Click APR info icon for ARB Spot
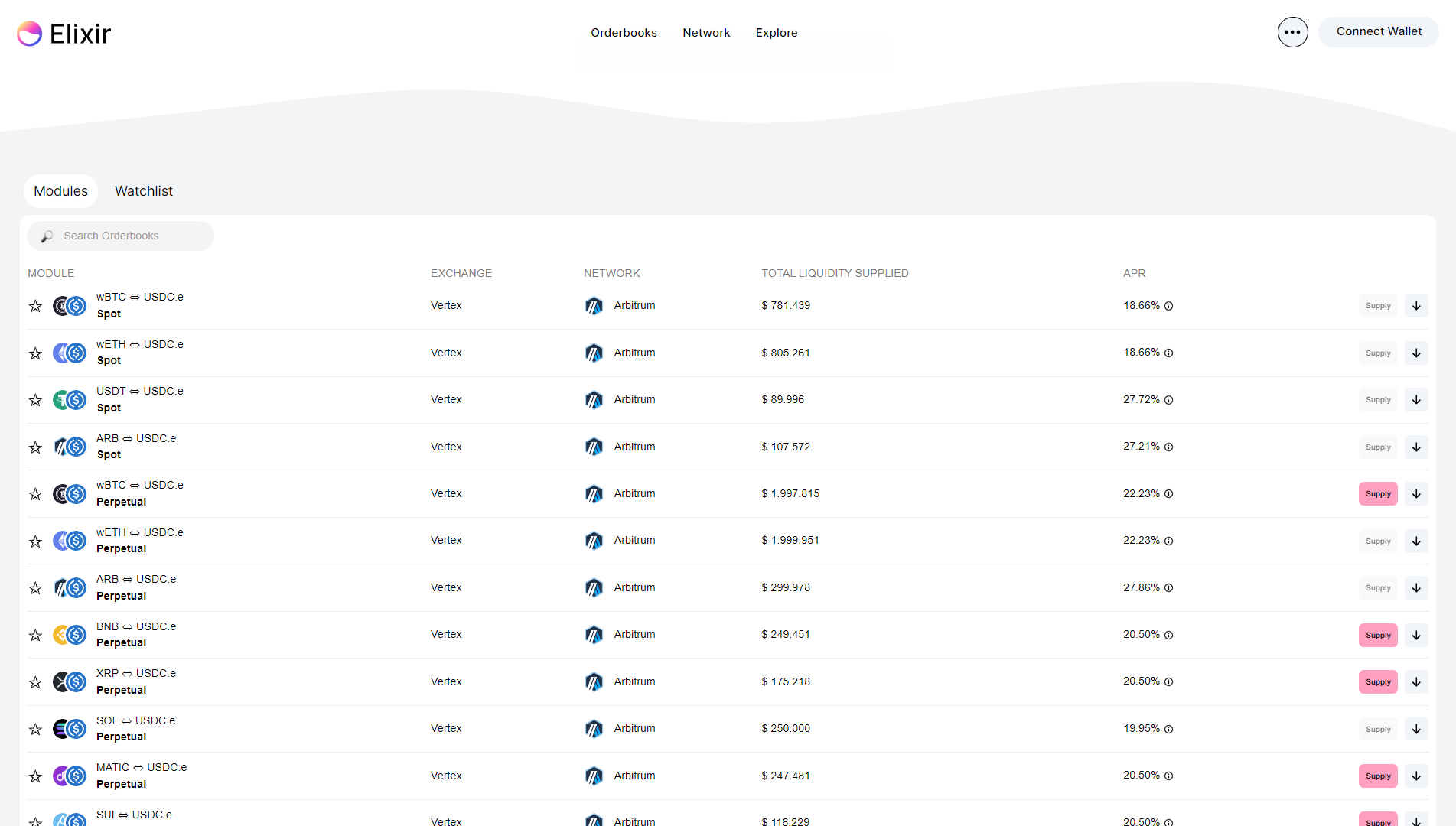1456x826 pixels. tap(1168, 447)
